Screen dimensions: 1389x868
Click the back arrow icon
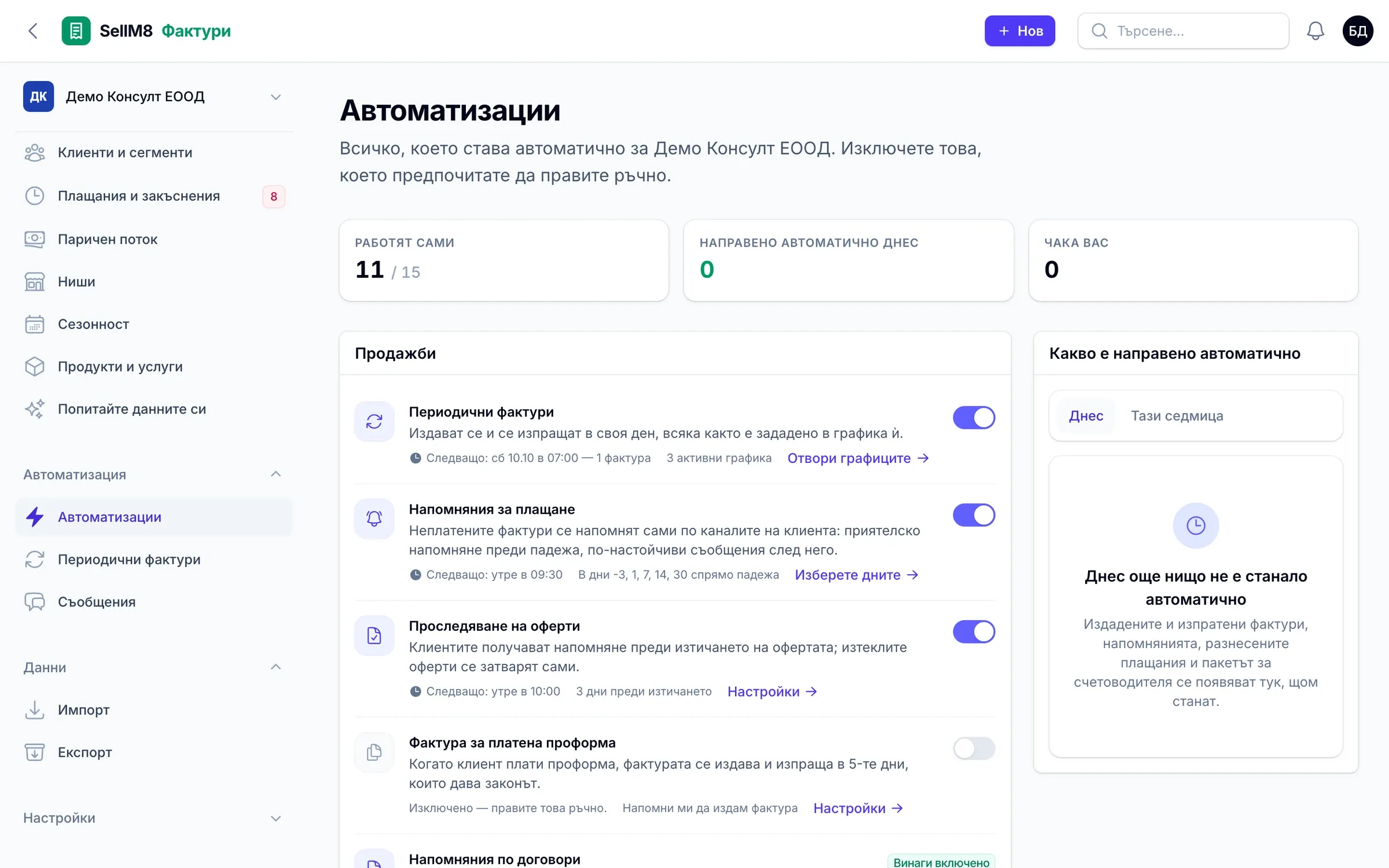tap(33, 31)
